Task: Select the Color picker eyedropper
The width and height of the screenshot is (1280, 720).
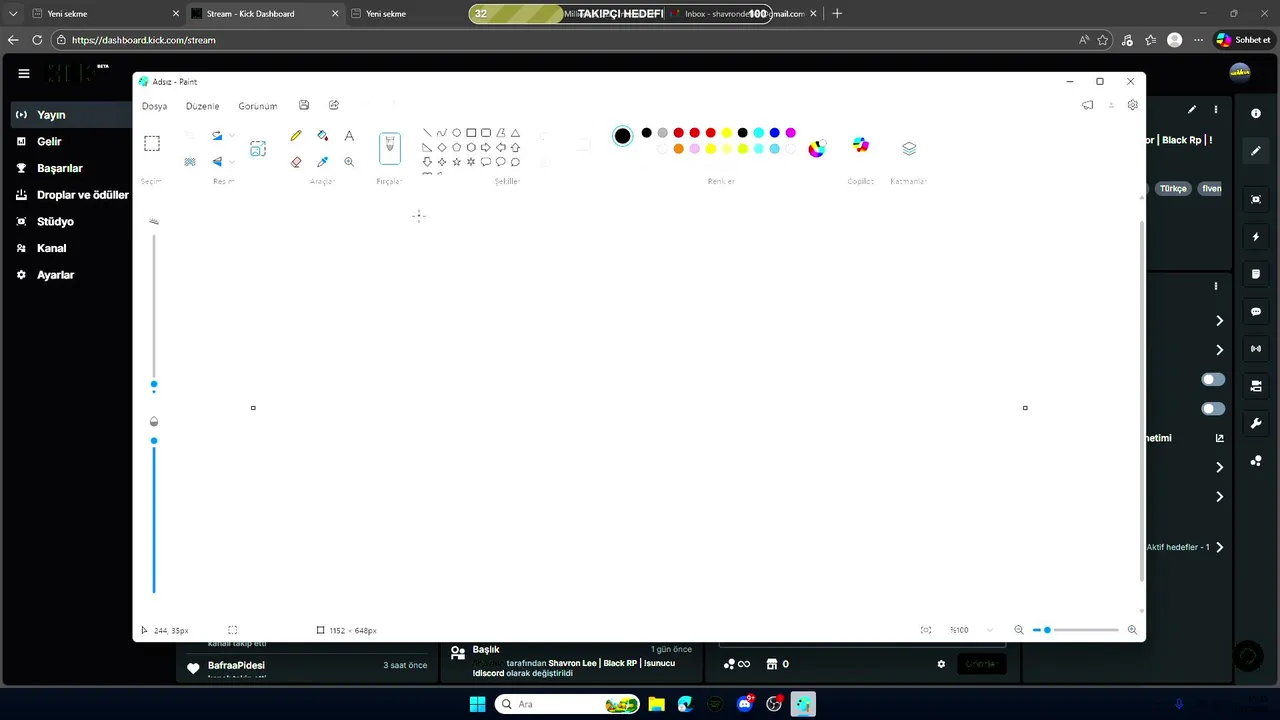Action: pyautogui.click(x=322, y=162)
